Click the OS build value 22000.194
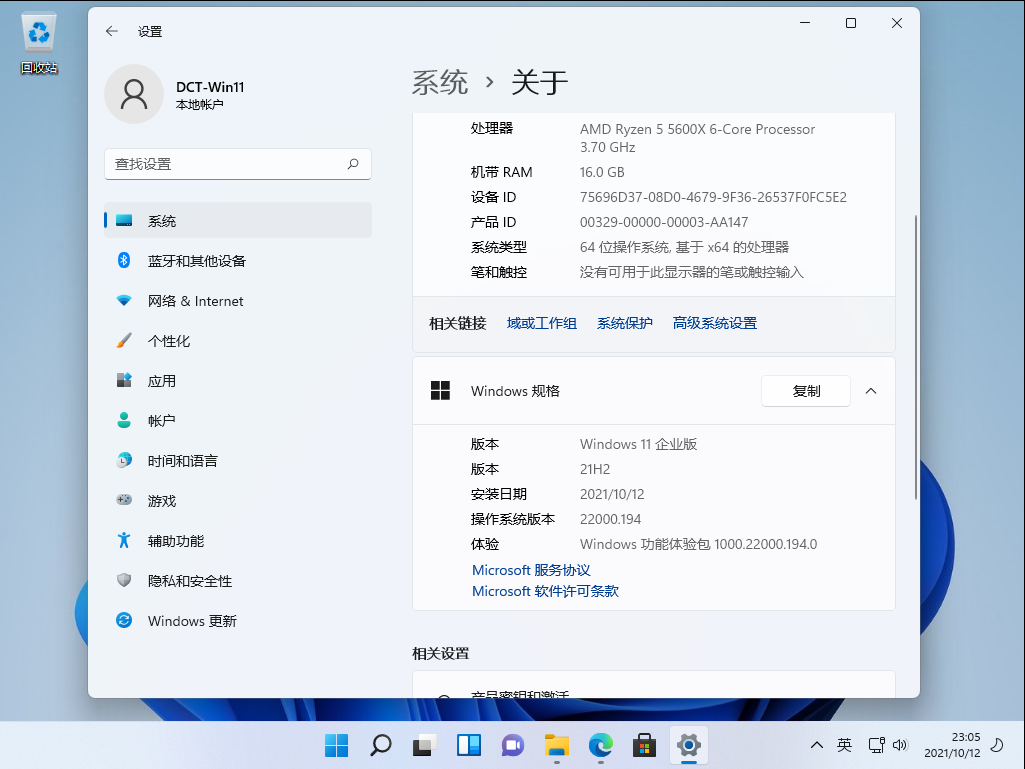Screen dimensions: 1025x769 [x=611, y=519]
